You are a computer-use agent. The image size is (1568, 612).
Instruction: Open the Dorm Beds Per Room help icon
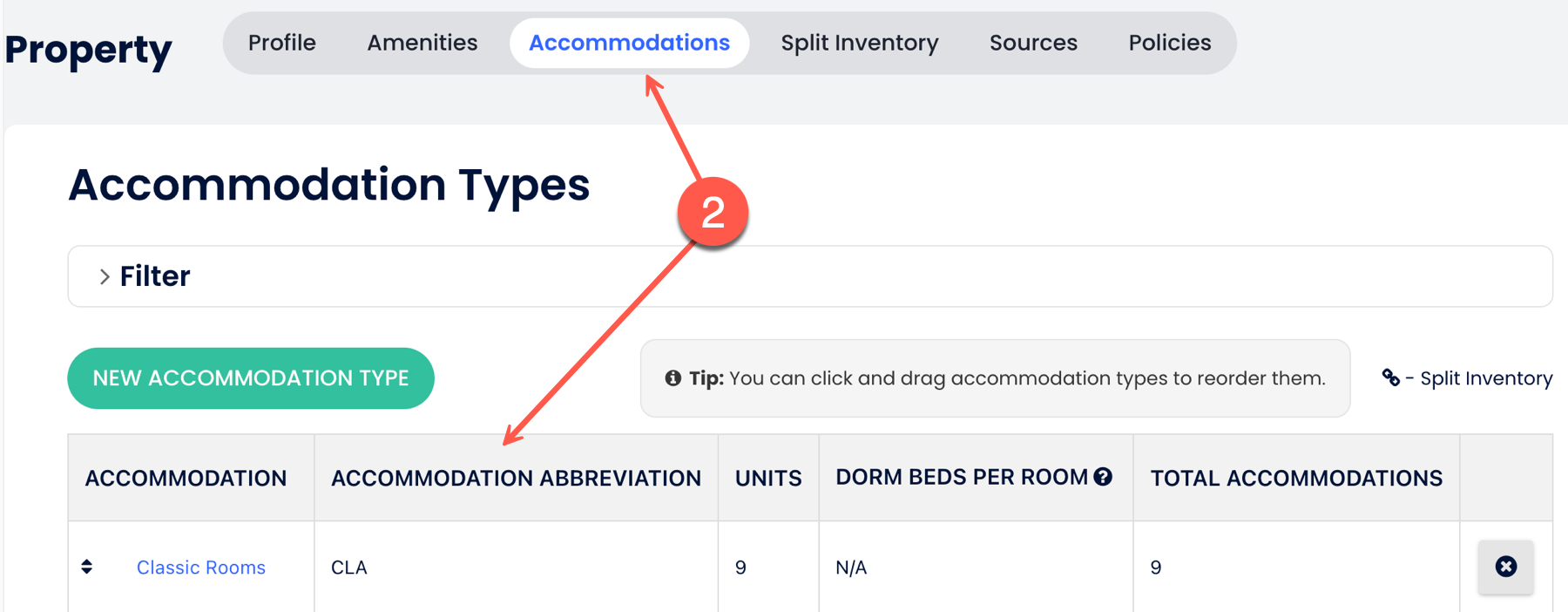click(1105, 476)
